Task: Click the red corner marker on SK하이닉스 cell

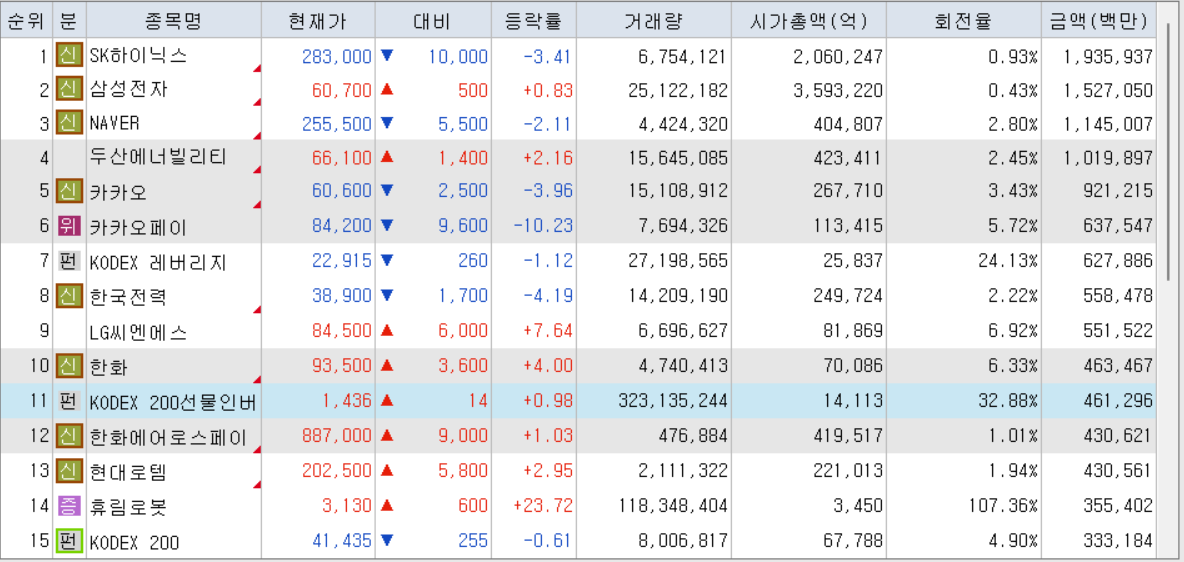Action: tap(256, 69)
